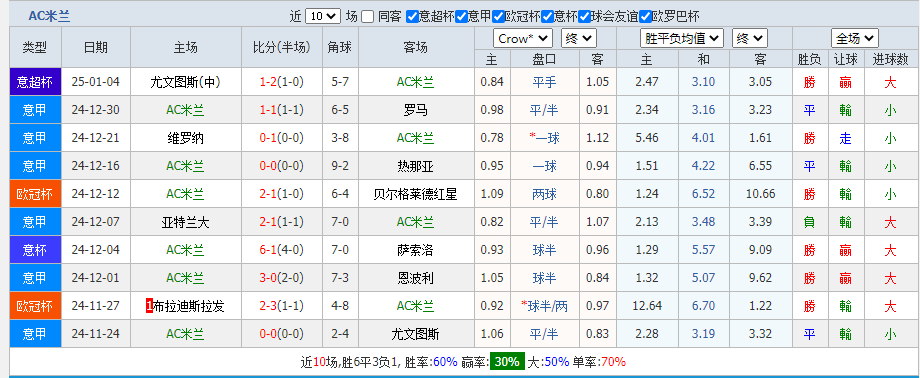Click handicap 两球 in 贝尔格莱德红星 row
The image size is (920, 378).
pyautogui.click(x=544, y=194)
